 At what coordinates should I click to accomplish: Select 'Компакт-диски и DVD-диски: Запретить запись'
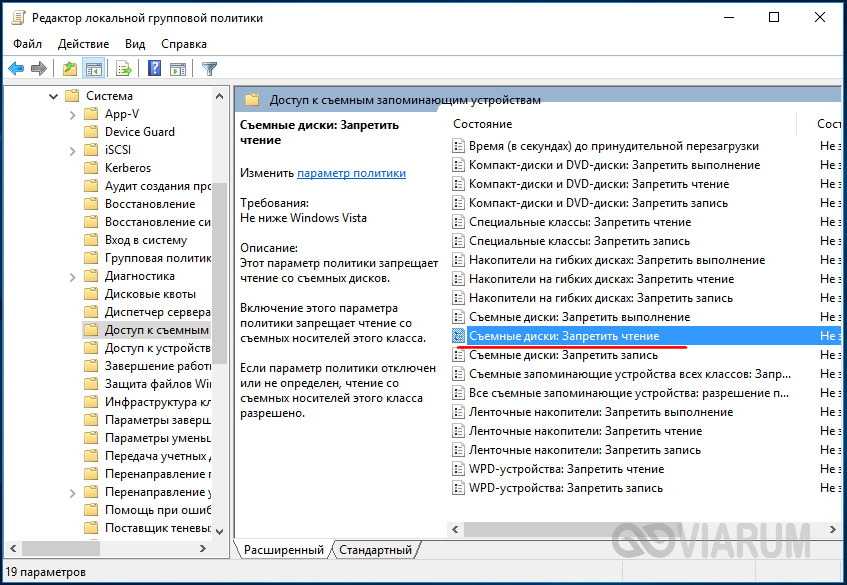pyautogui.click(x=599, y=203)
